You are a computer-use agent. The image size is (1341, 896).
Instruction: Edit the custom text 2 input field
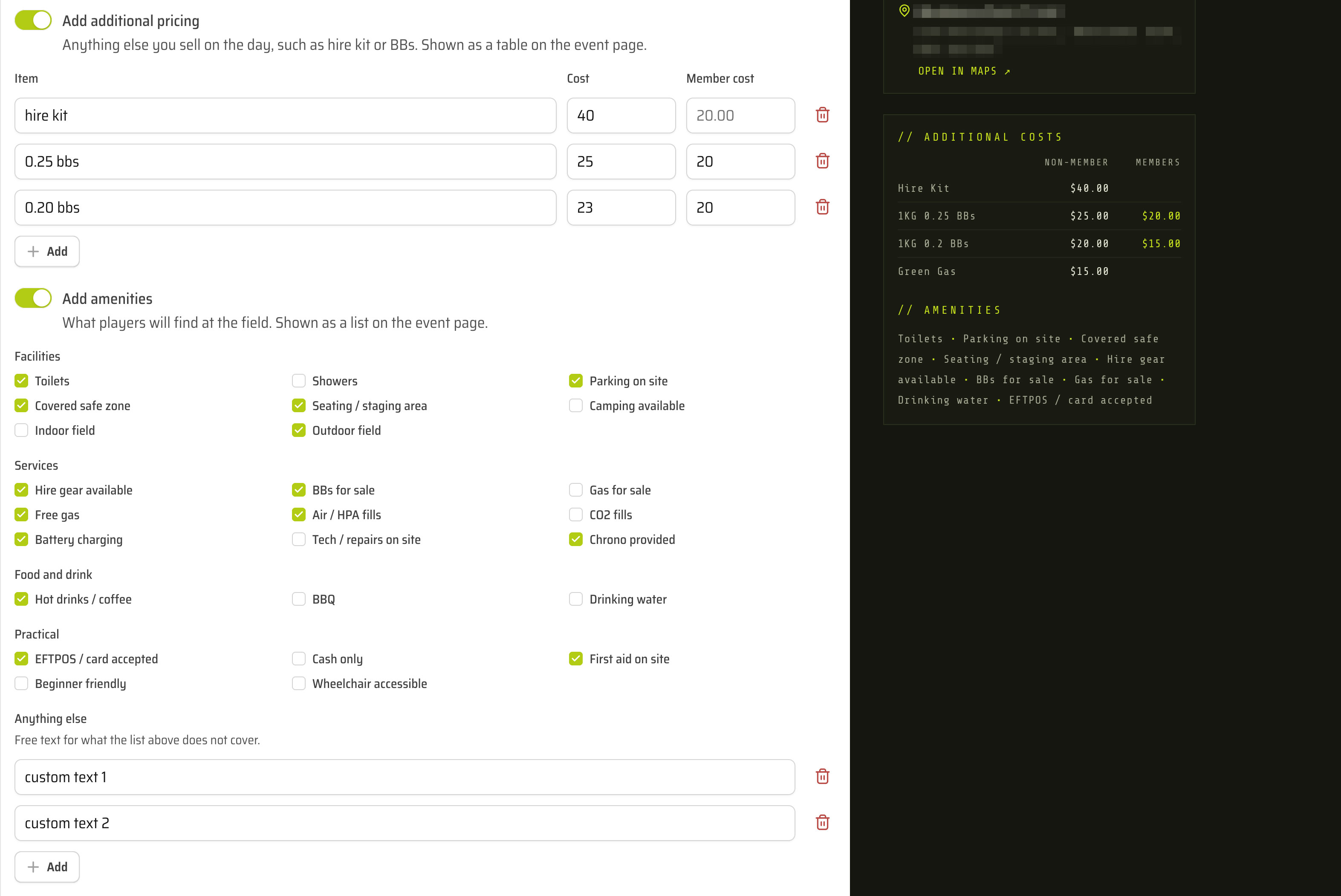click(x=405, y=823)
